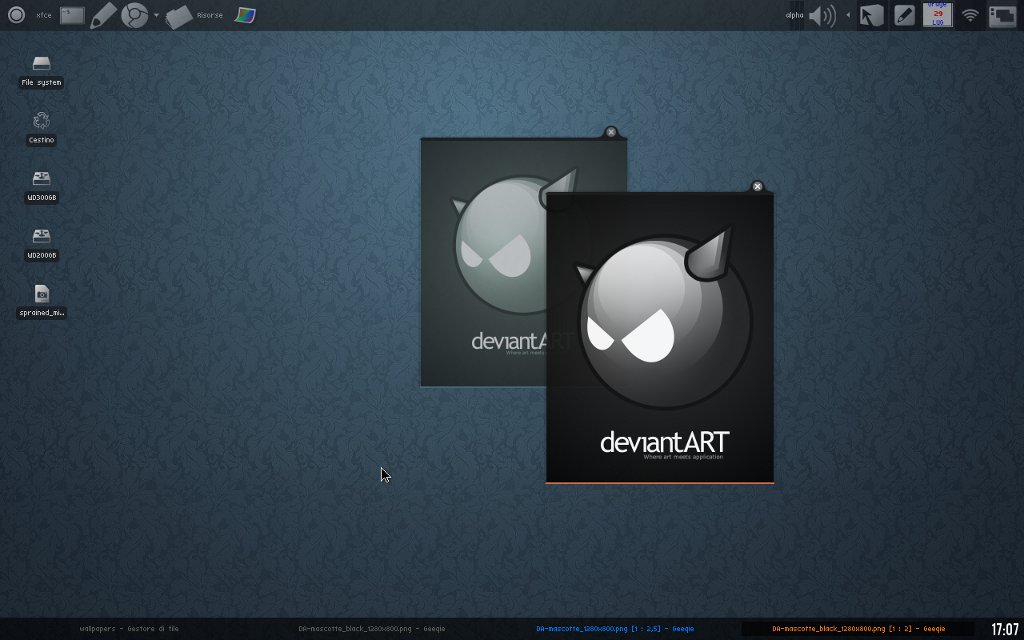1024x640 pixels.
Task: Expand the dropdown arrow next to Chromium
Action: point(156,15)
